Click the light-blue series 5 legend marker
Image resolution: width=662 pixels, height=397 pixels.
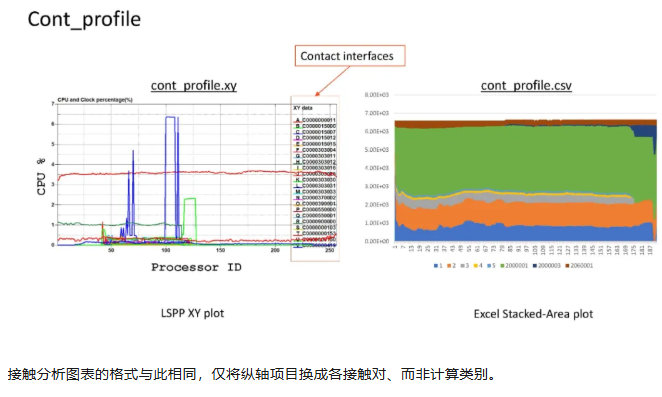pyautogui.click(x=489, y=266)
